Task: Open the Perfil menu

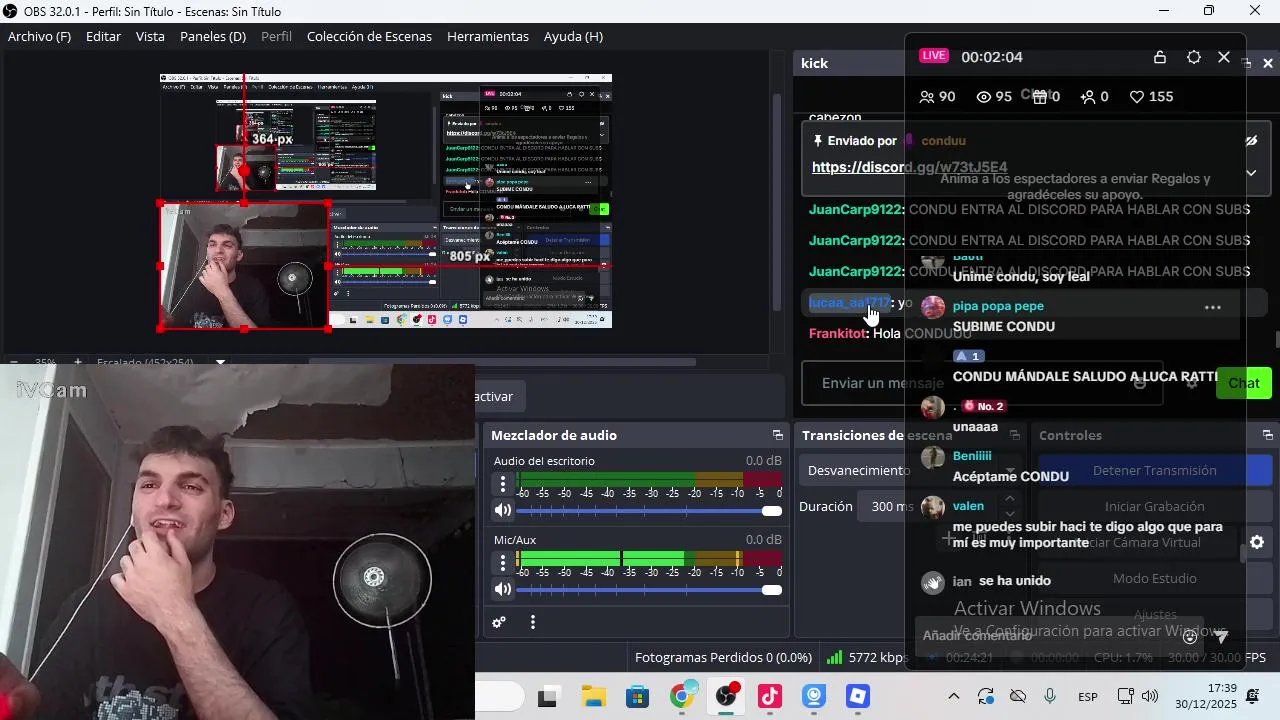Action: (276, 36)
